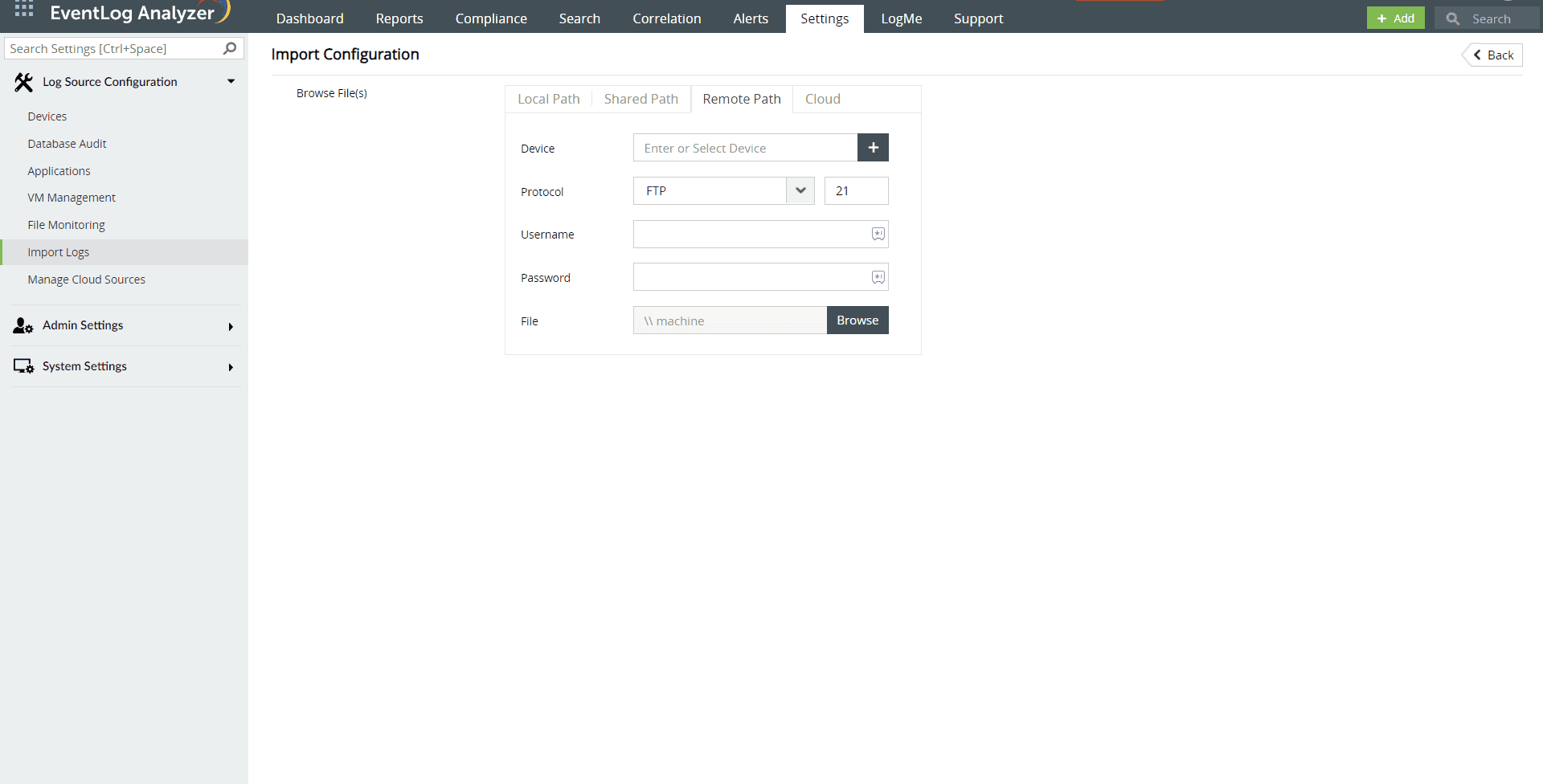Open VM Management in the sidebar
The height and width of the screenshot is (784, 1543).
click(72, 198)
